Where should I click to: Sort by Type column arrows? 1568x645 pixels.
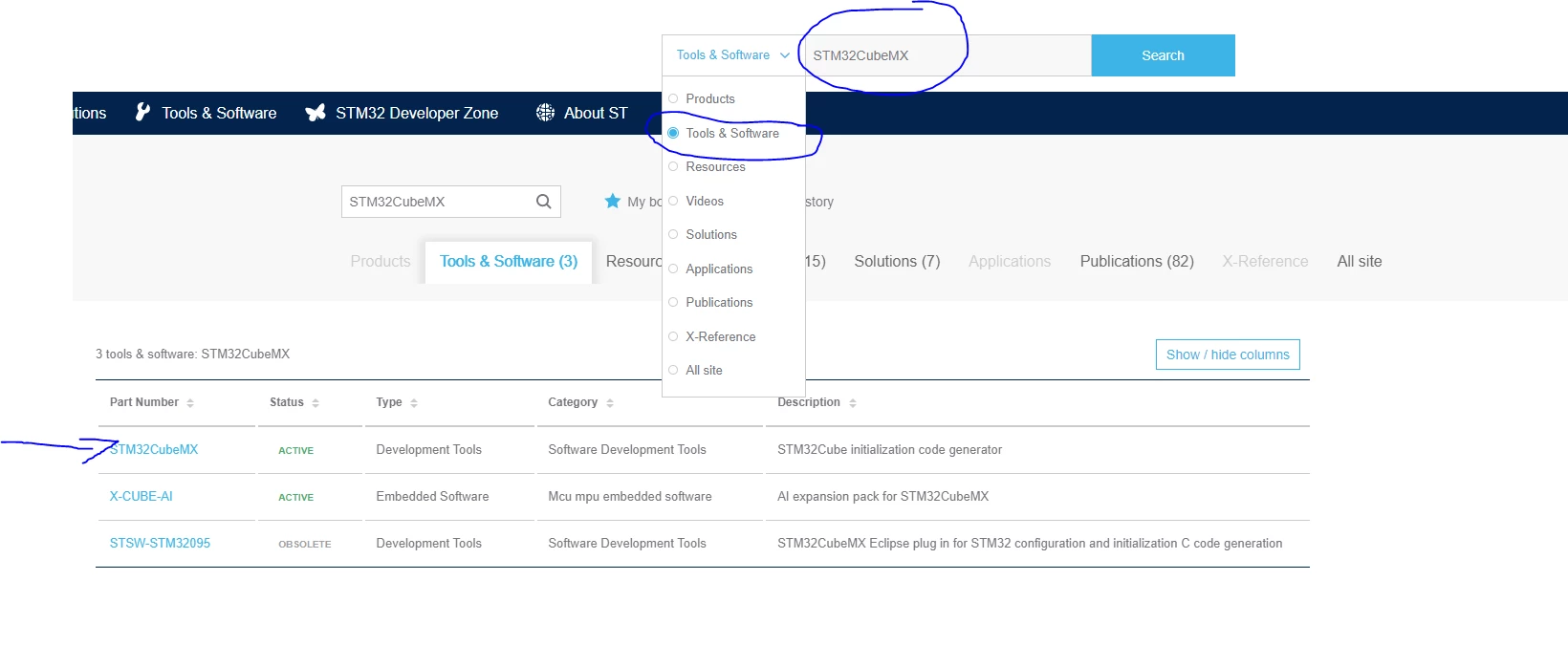(x=414, y=403)
